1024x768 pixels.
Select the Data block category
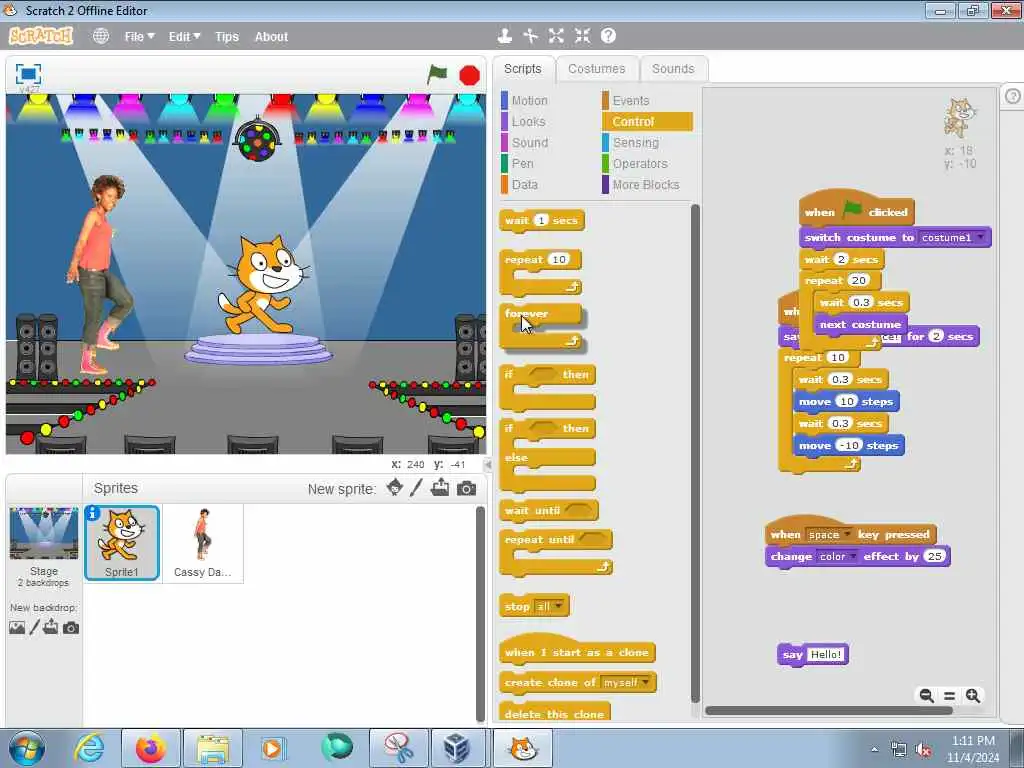[524, 185]
